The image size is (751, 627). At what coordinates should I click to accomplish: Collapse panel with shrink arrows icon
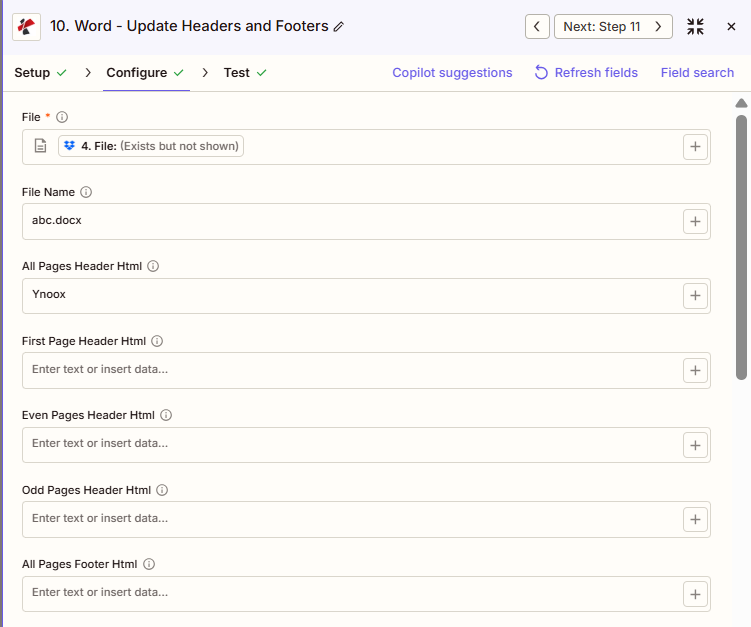(x=695, y=26)
